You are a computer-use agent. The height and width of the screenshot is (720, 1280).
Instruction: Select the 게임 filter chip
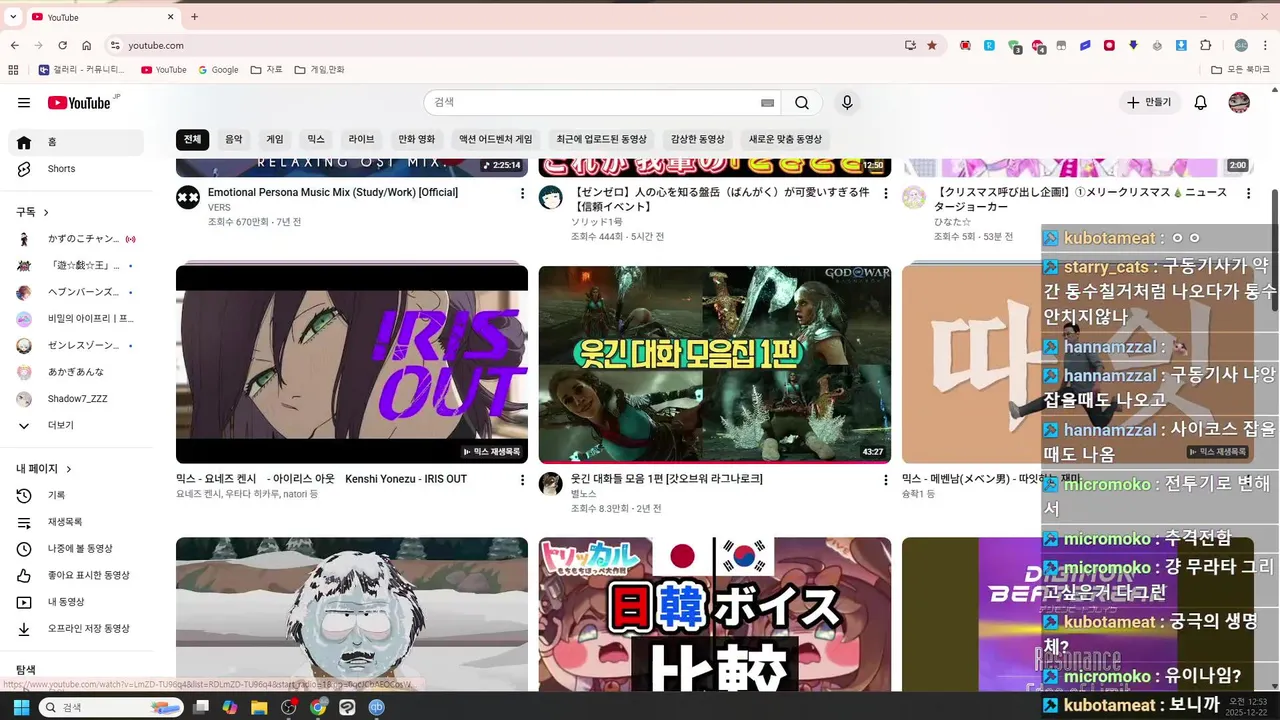point(274,139)
